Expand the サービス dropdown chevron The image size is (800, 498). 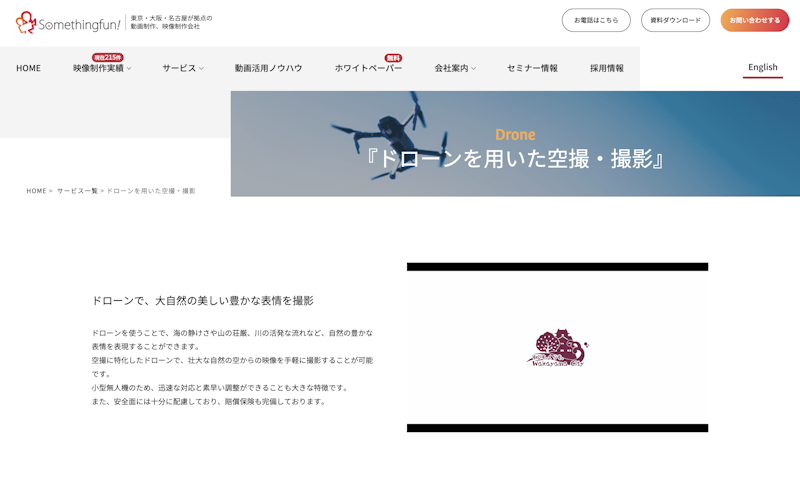click(x=201, y=69)
